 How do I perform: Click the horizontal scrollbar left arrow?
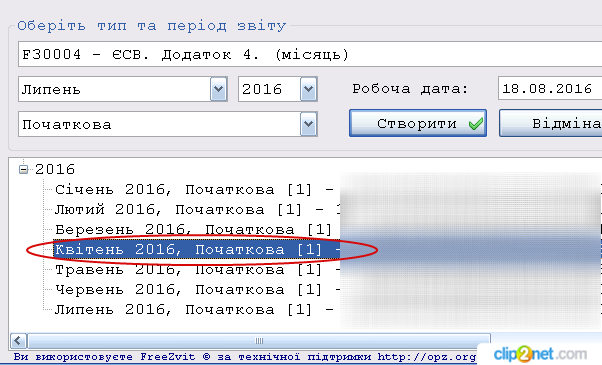pyautogui.click(x=18, y=340)
